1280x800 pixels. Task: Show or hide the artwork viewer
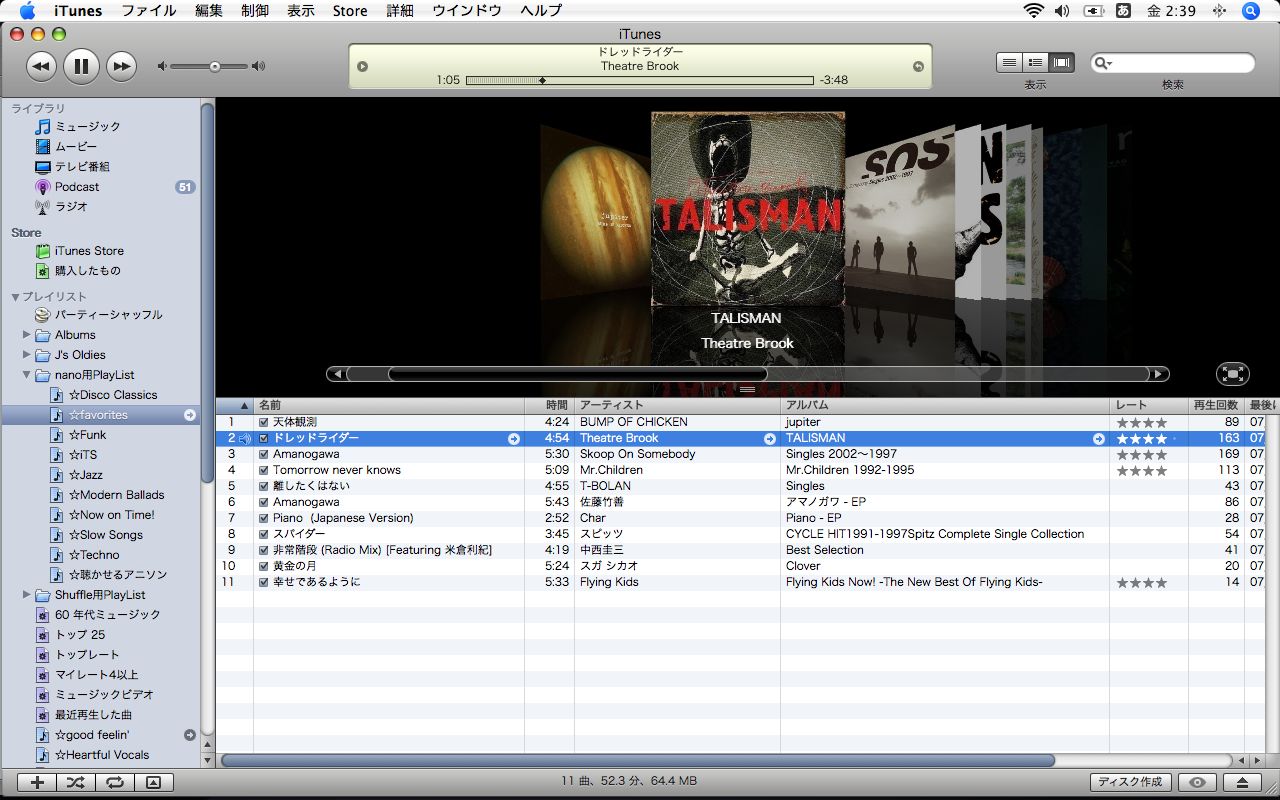(153, 783)
